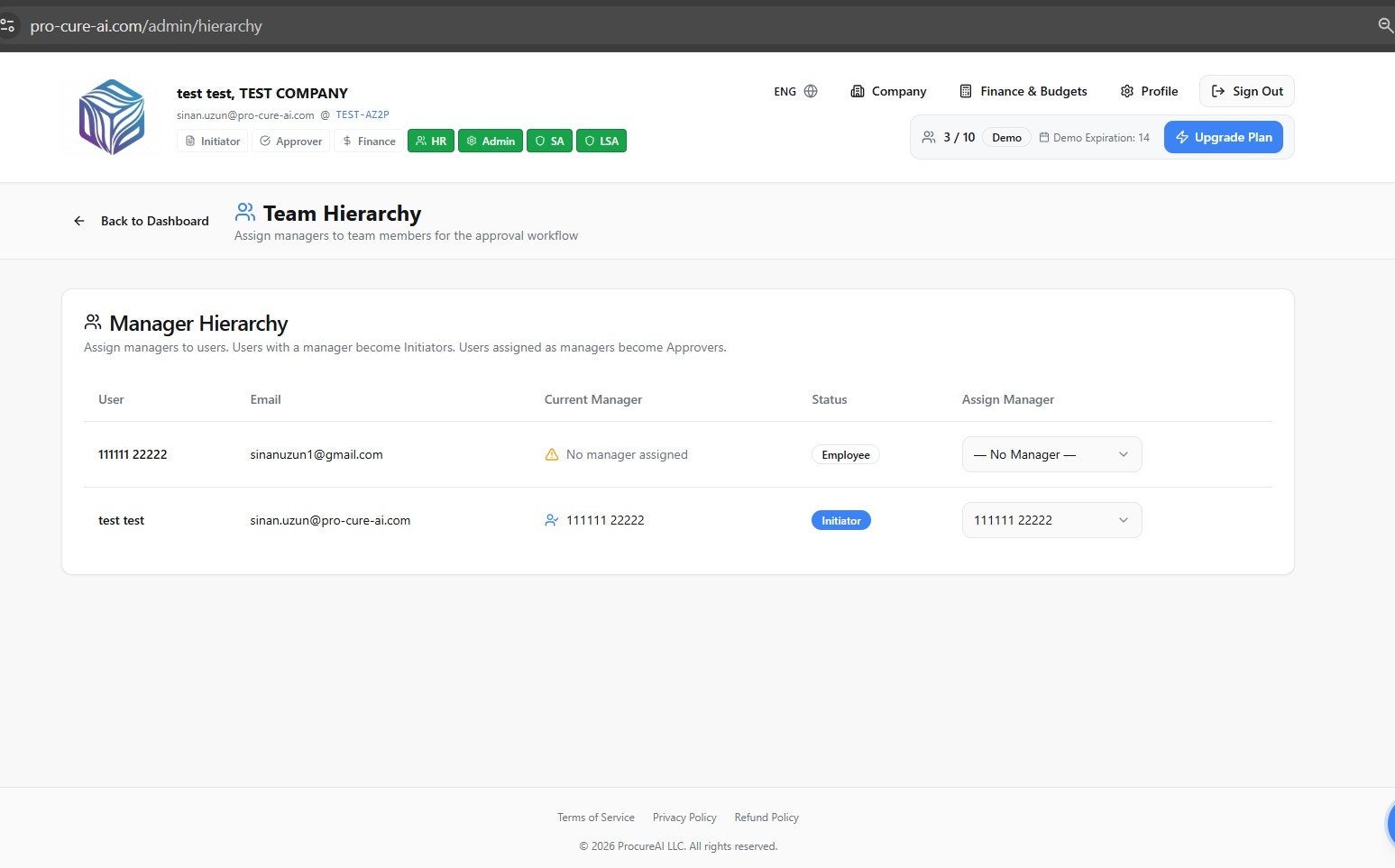The image size is (1395, 868).
Task: Toggle the LSA role badge
Action: pos(601,141)
